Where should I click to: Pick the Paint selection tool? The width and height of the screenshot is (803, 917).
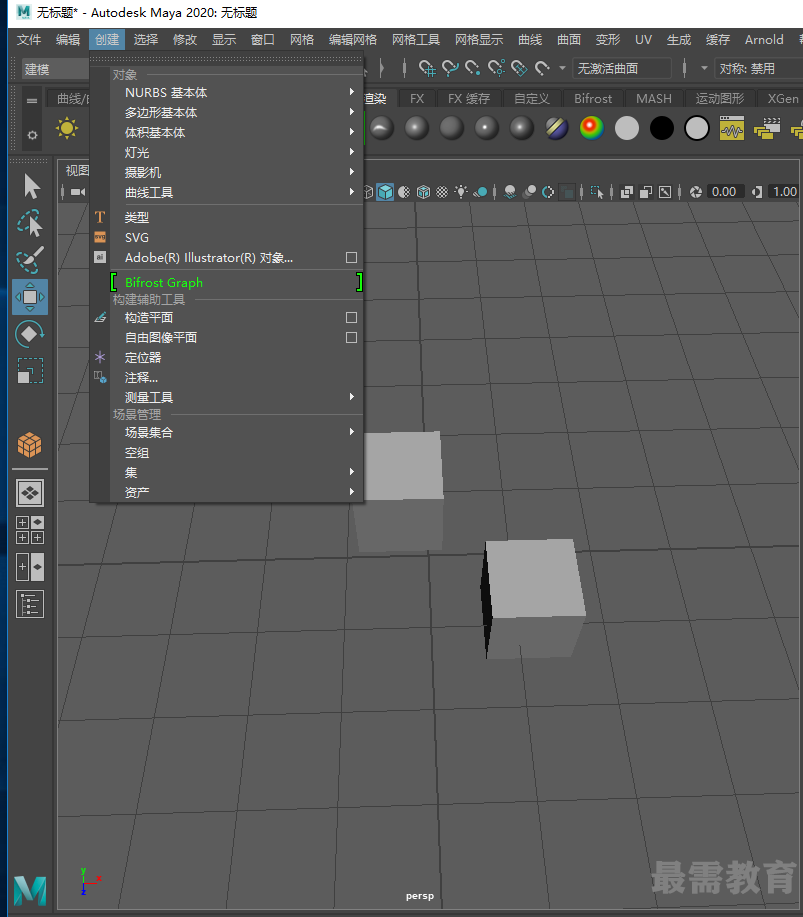pos(29,260)
